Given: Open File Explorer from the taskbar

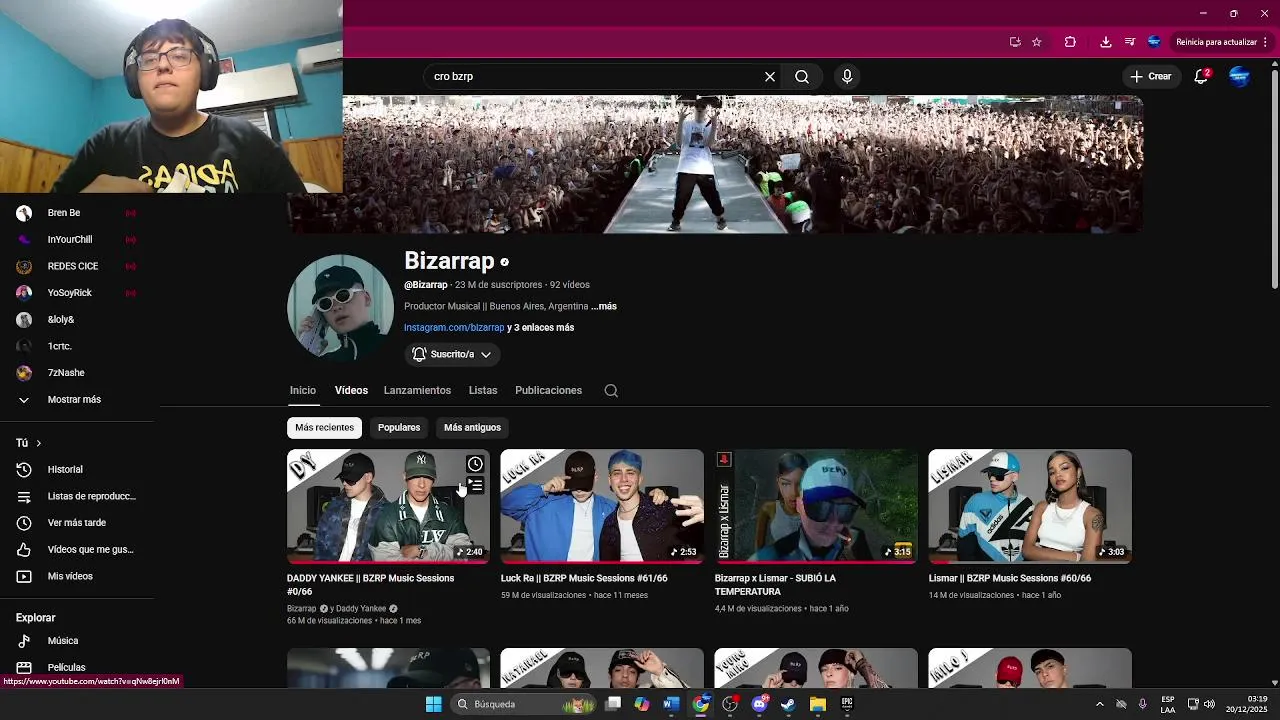Looking at the screenshot, I should [x=817, y=704].
